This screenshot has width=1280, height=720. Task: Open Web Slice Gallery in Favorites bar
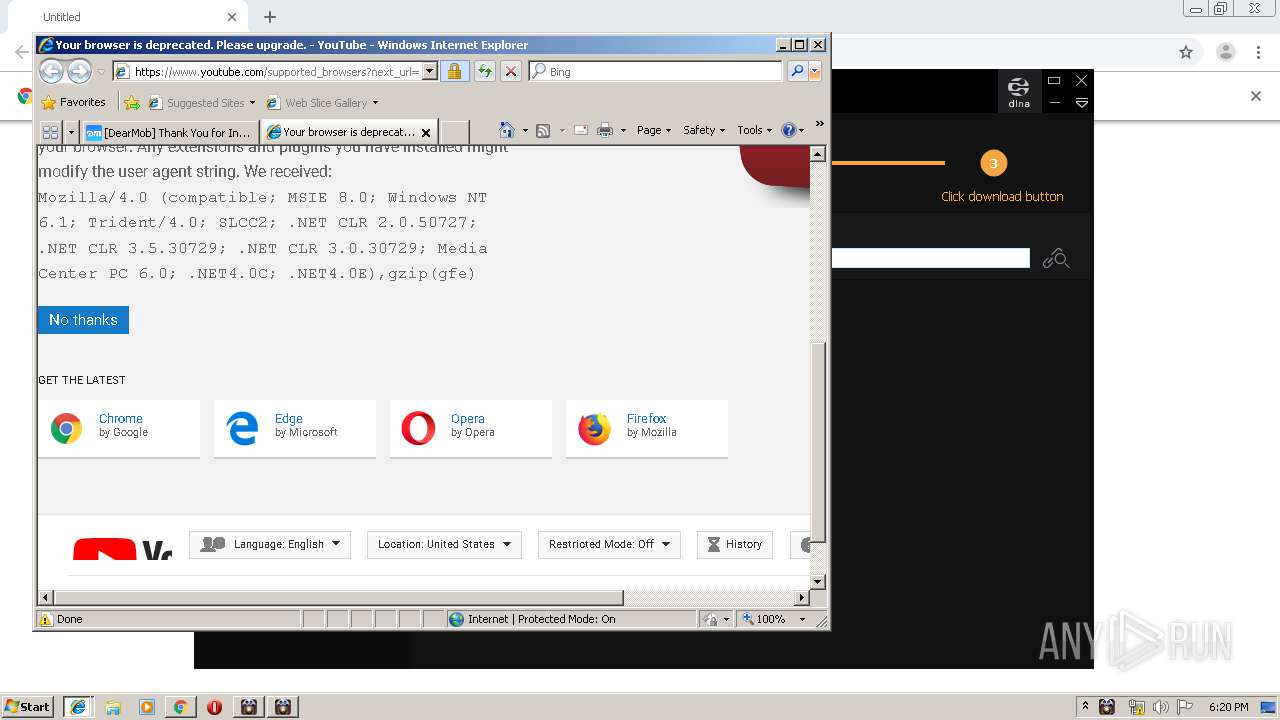tap(321, 102)
